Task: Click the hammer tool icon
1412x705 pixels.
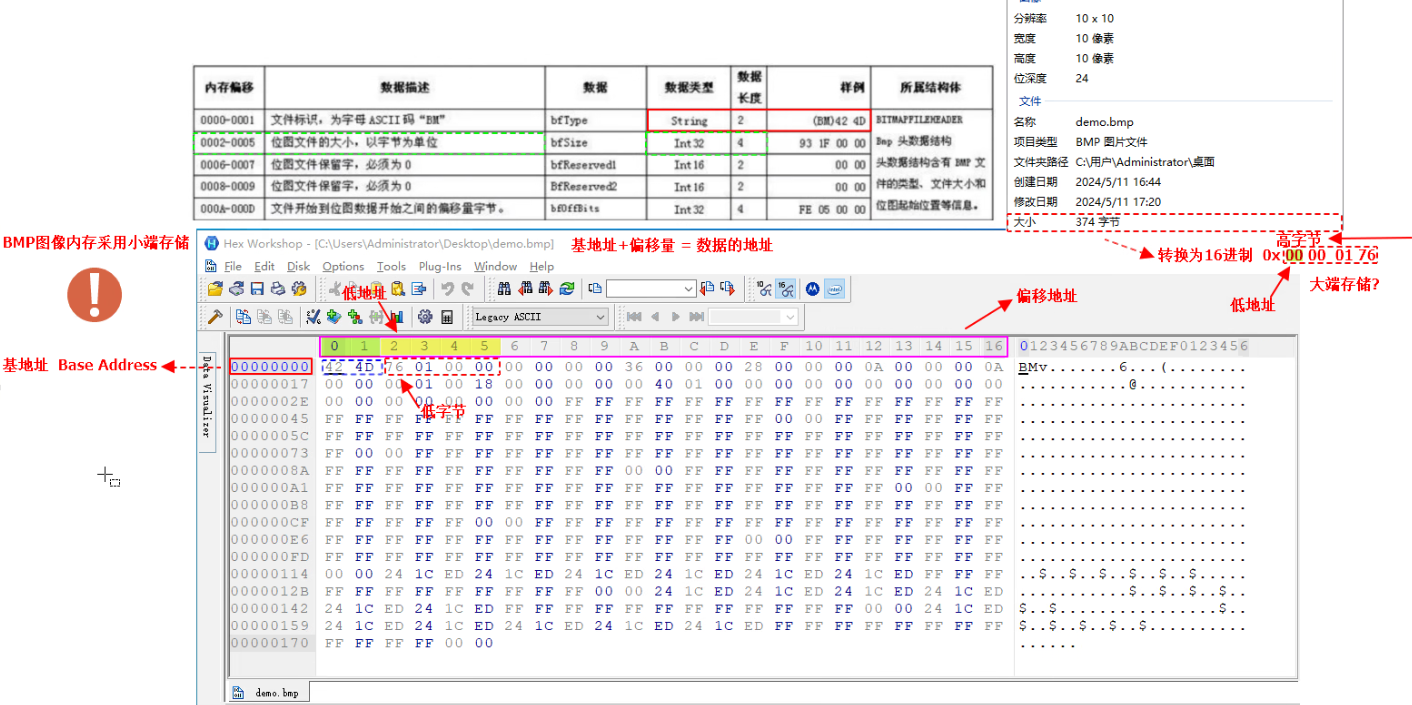Action: pos(215,317)
